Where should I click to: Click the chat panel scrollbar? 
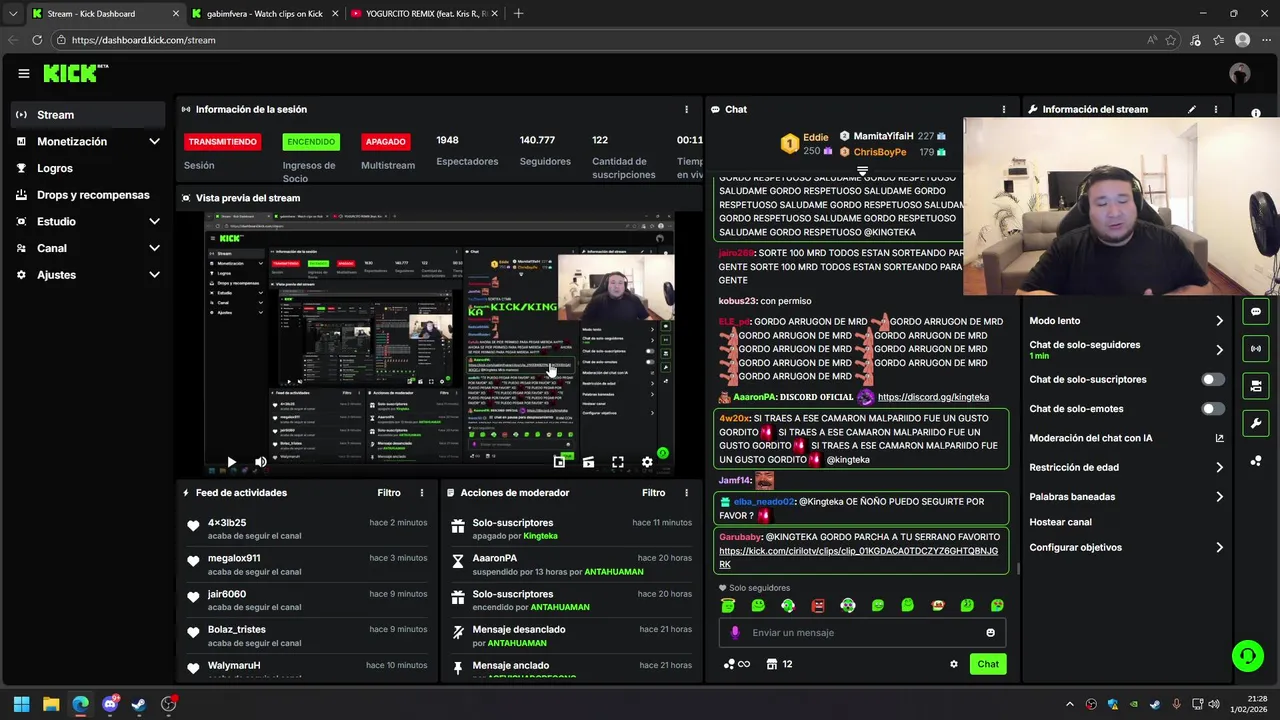[x=1018, y=568]
